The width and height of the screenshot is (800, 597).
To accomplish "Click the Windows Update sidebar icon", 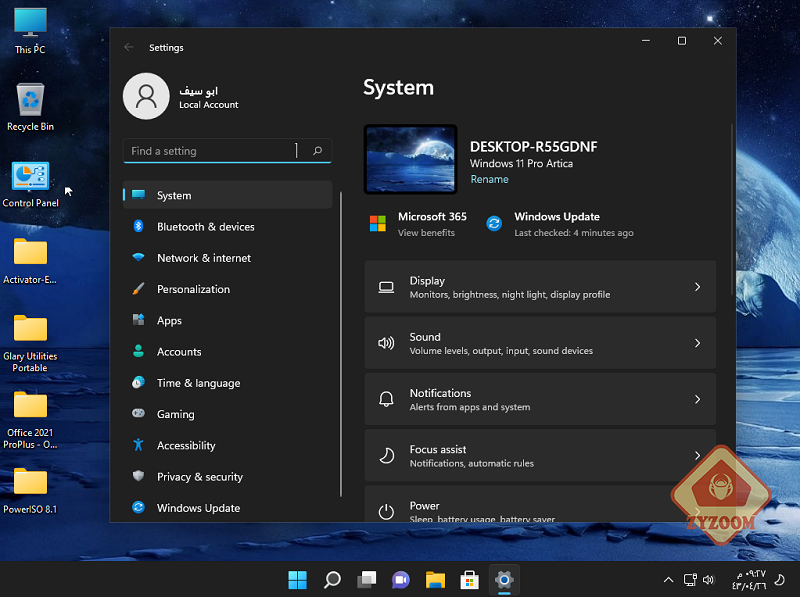I will (138, 507).
